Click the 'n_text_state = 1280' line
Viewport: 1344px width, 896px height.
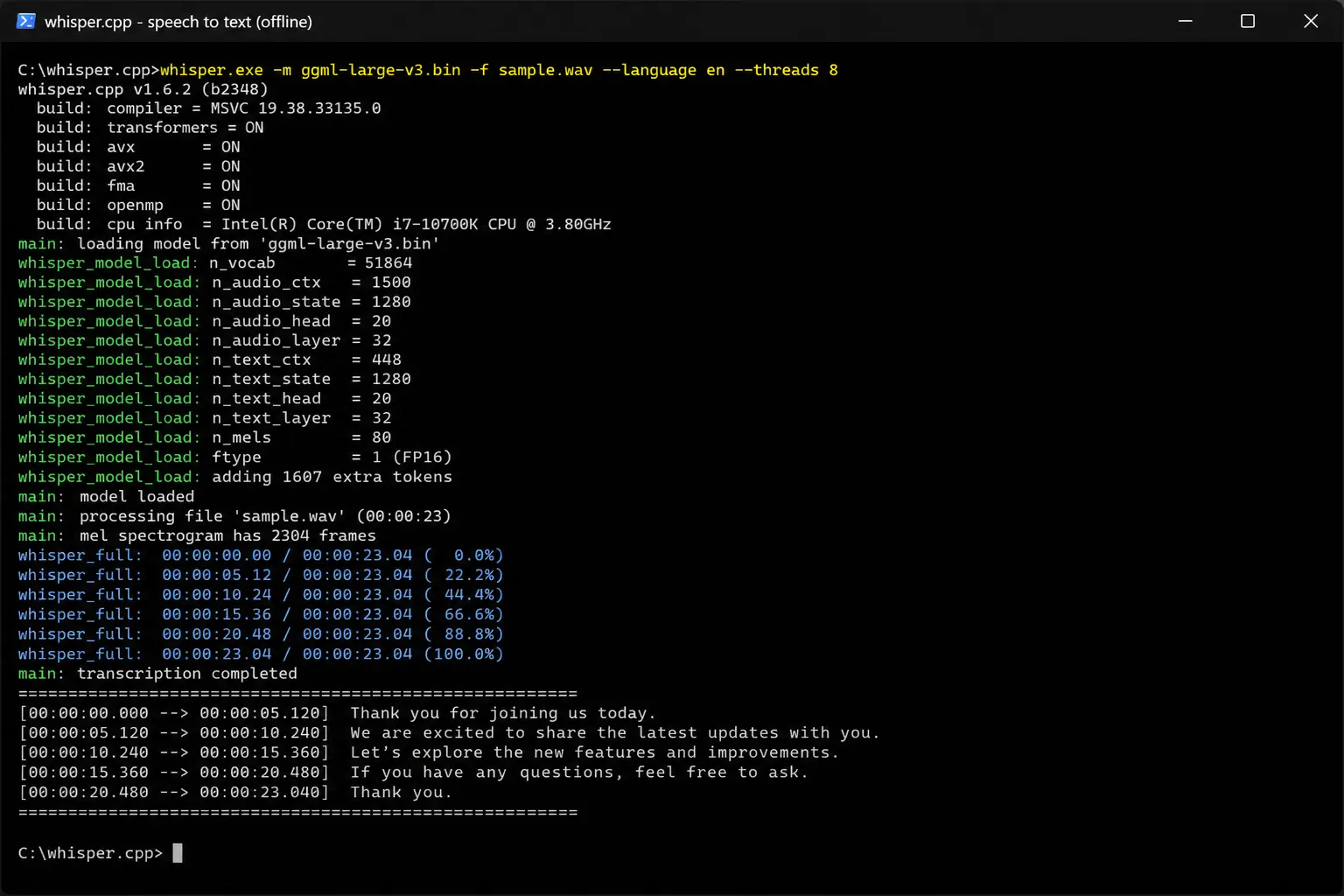[214, 379]
